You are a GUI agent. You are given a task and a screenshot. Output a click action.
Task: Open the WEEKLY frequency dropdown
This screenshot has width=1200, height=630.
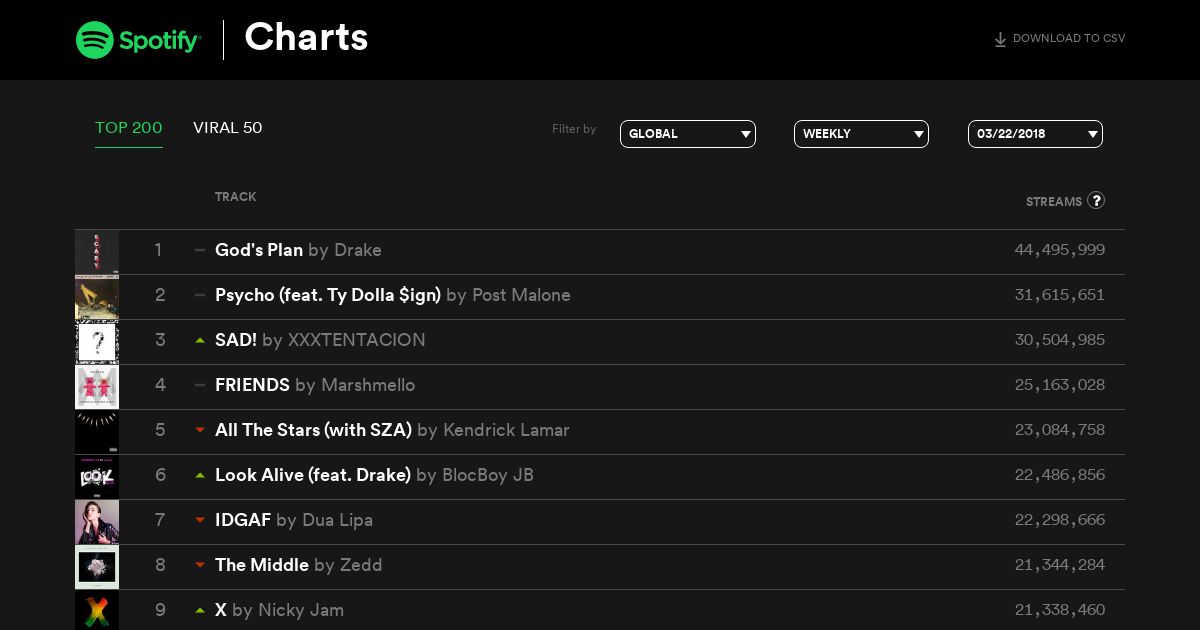pyautogui.click(x=861, y=134)
